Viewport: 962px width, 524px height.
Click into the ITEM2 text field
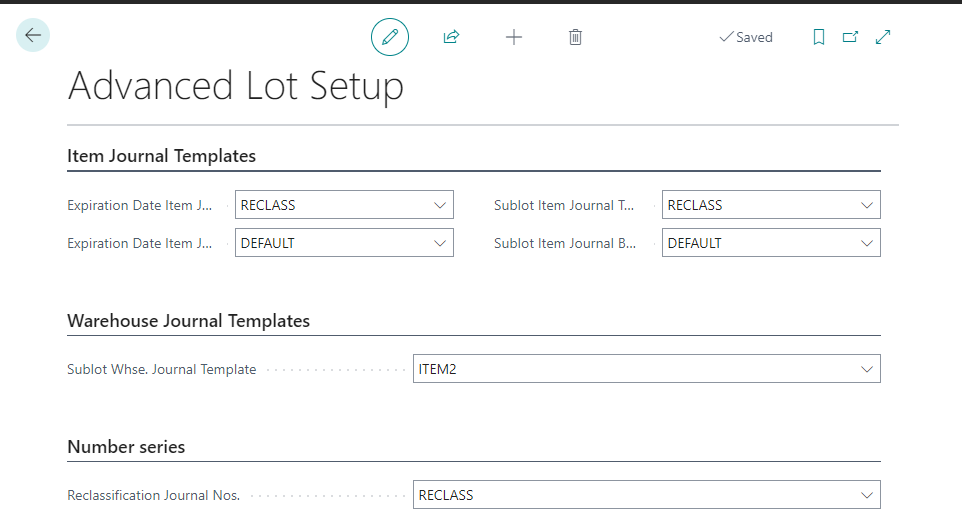[630, 369]
